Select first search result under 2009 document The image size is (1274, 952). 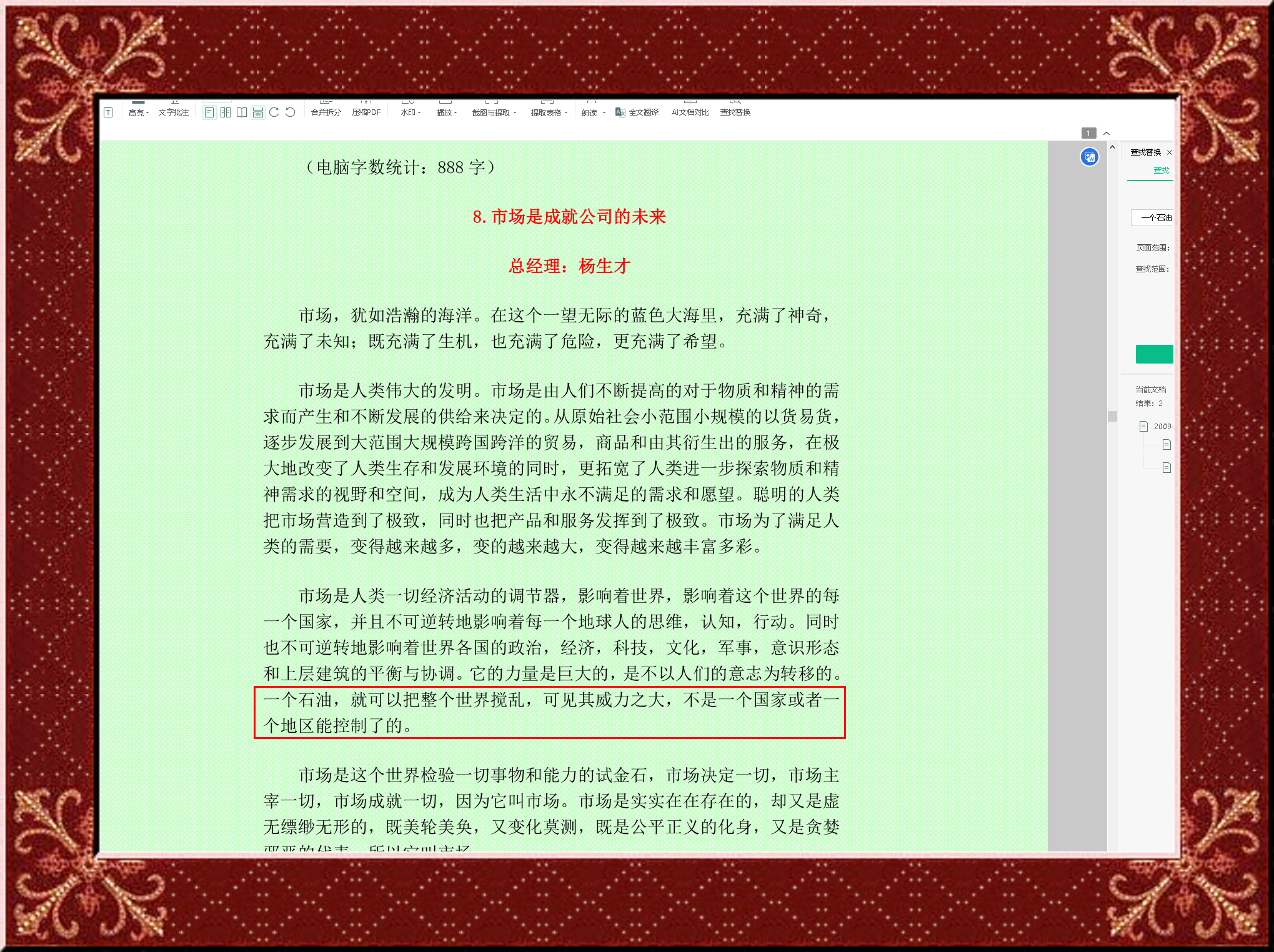click(1166, 445)
